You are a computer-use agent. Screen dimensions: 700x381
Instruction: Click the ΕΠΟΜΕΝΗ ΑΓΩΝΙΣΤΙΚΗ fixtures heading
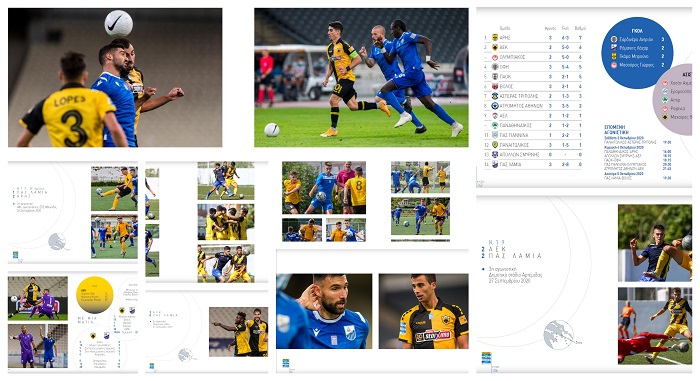point(616,130)
